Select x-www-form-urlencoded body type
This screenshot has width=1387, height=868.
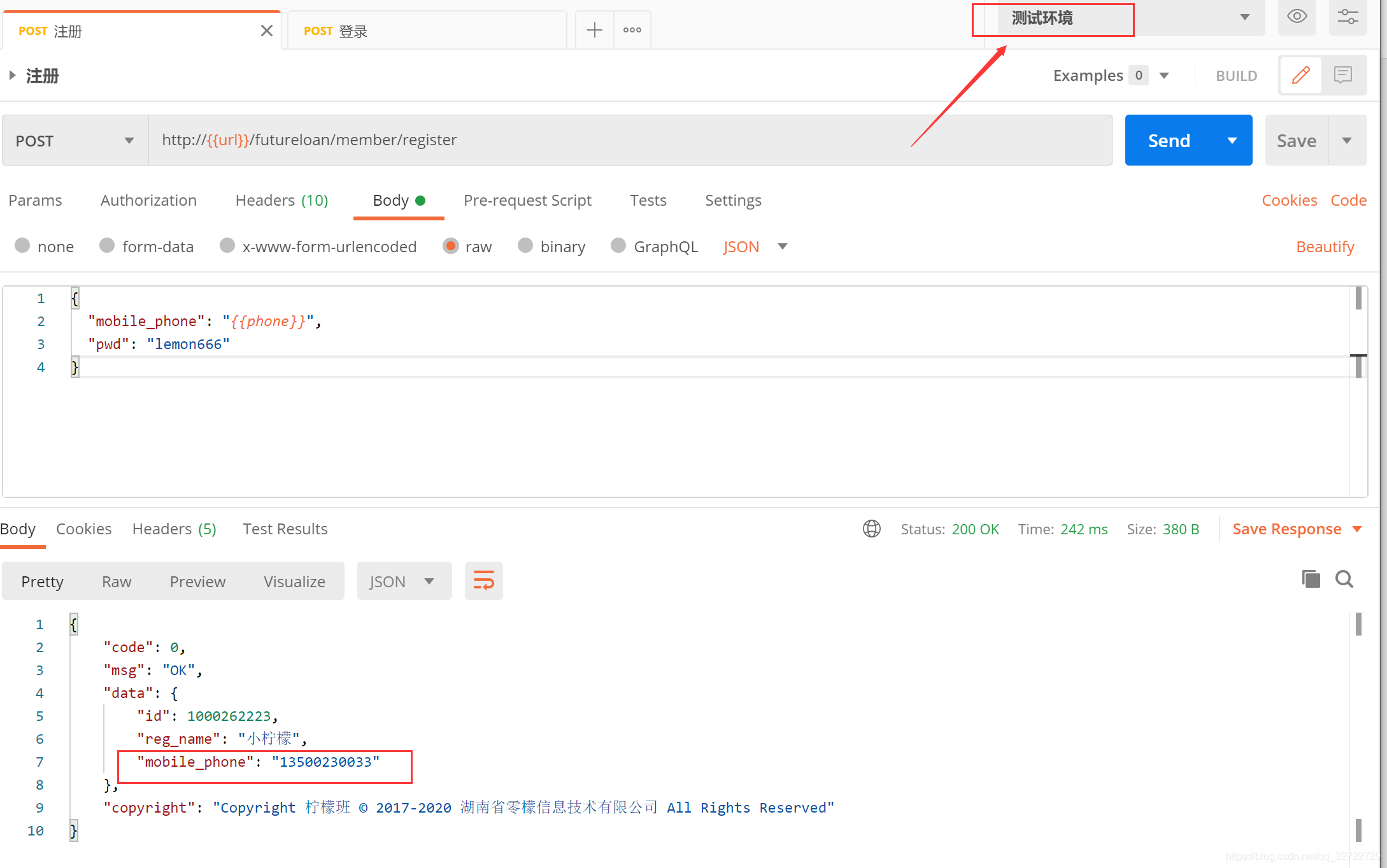click(x=227, y=246)
